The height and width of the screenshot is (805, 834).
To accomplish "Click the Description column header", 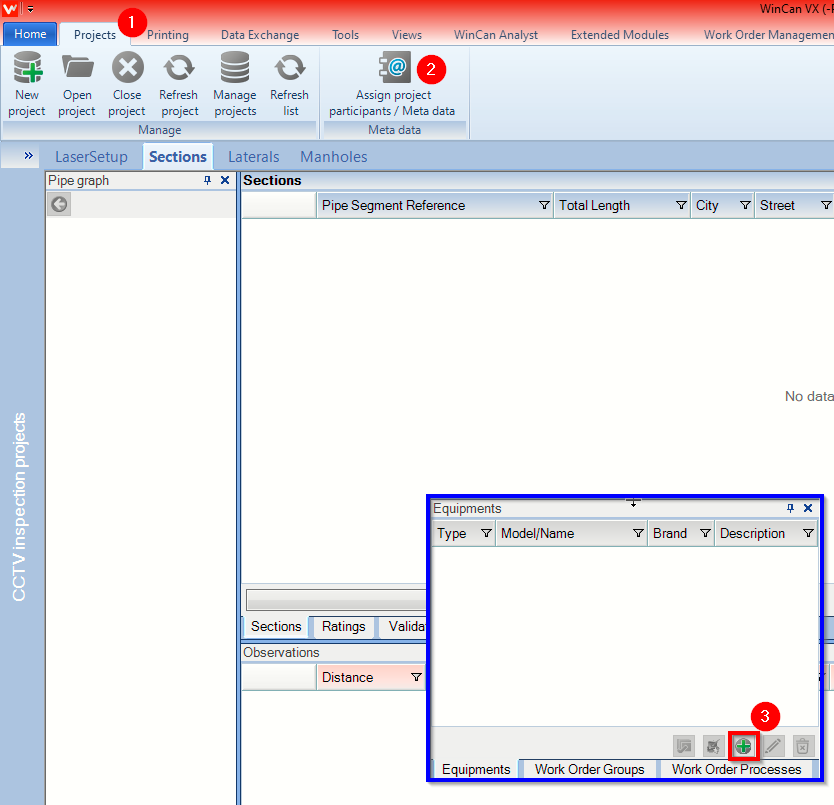I will click(766, 533).
